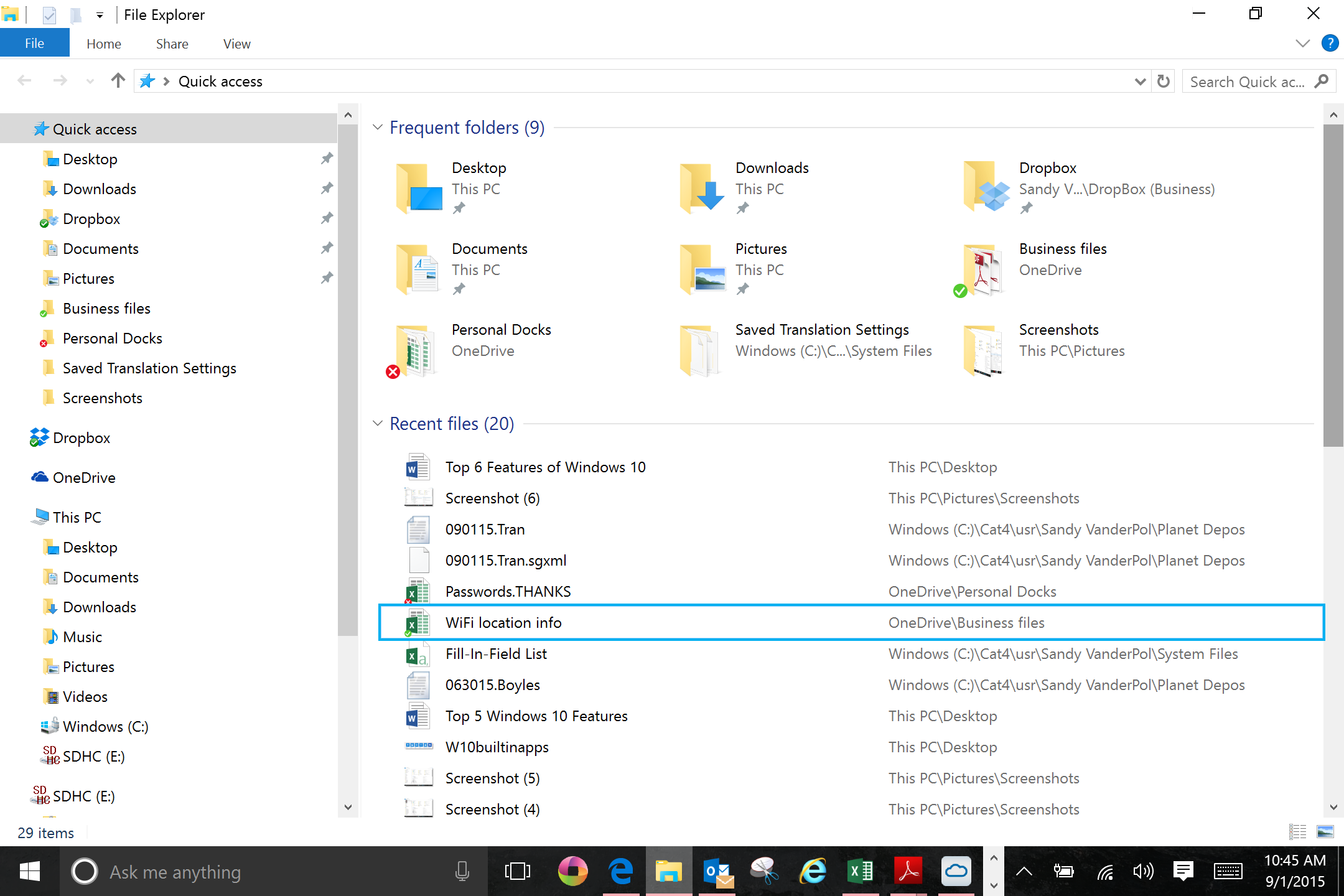
Task: Open the Dropbox frequent folder icon
Action: point(986,187)
